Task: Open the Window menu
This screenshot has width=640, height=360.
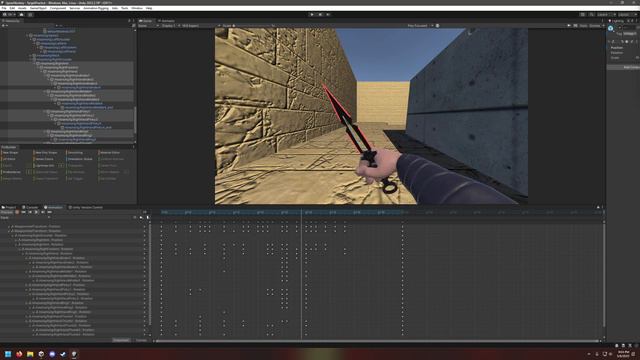Action: [137, 8]
